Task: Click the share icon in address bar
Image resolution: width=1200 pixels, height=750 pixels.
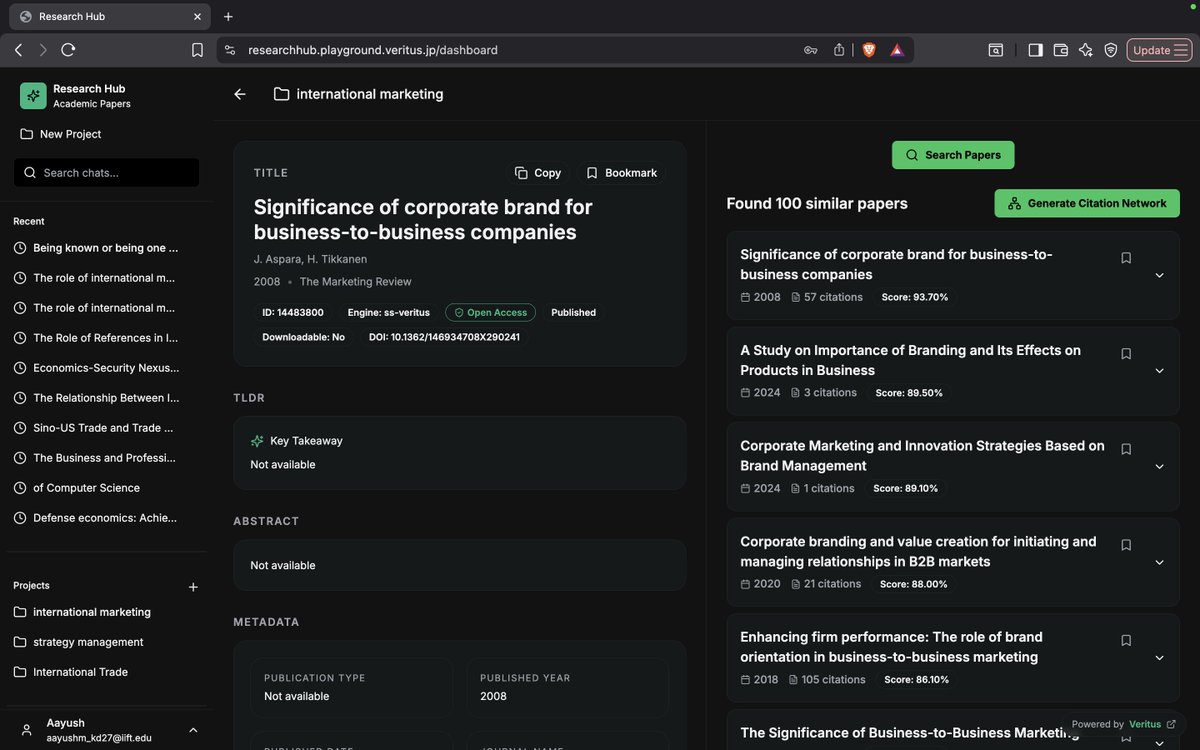Action: tap(839, 50)
